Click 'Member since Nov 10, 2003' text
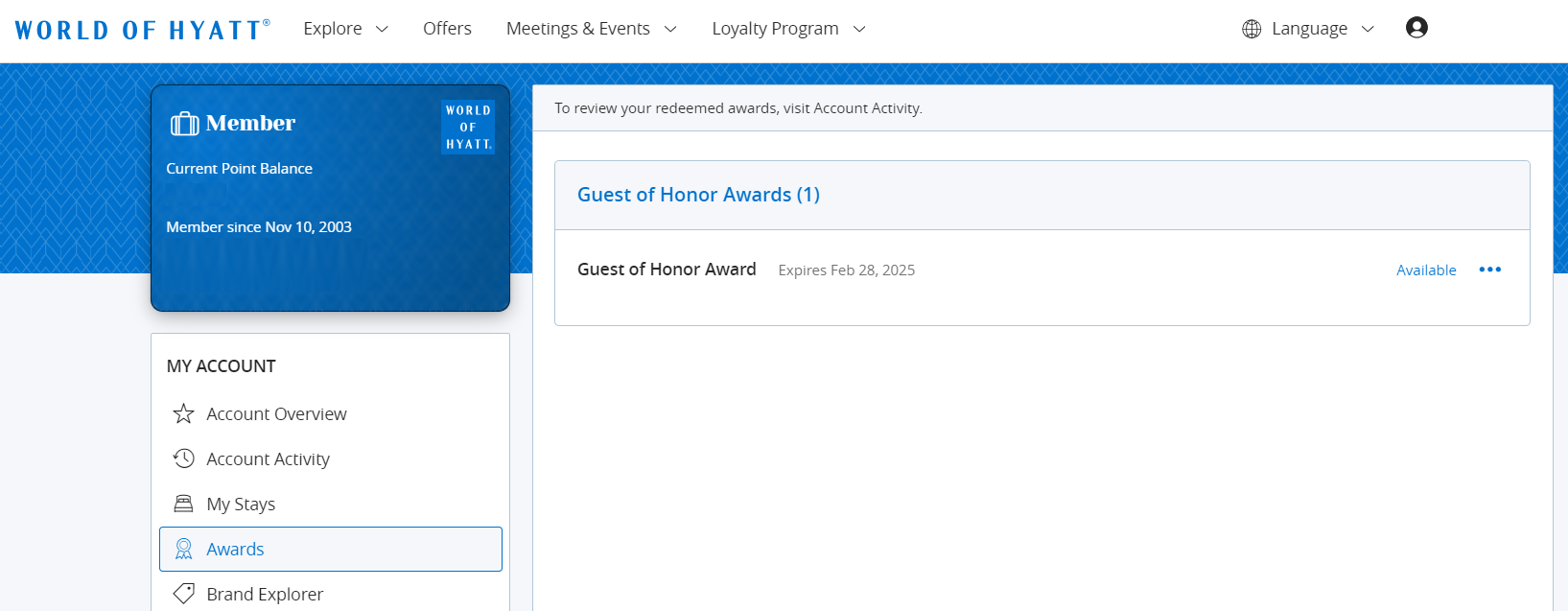The image size is (1568, 611). [x=259, y=226]
